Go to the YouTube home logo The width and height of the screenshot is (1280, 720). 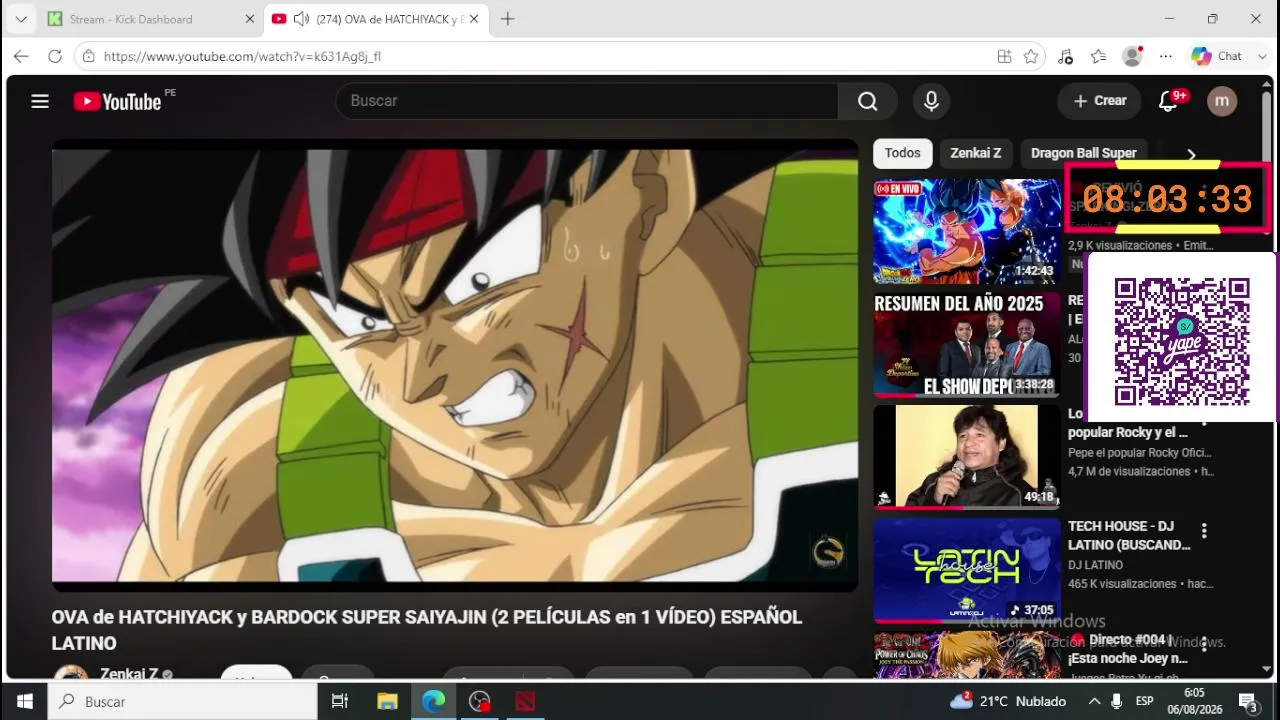pos(117,101)
